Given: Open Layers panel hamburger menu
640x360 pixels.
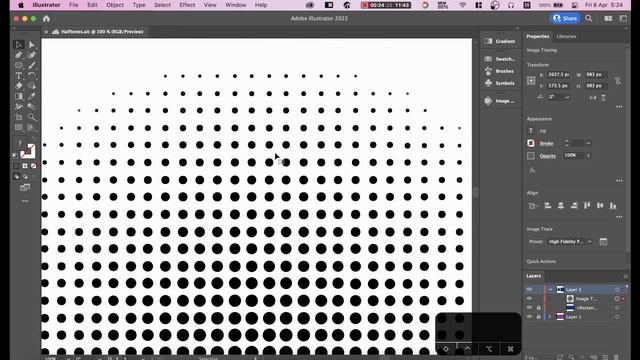Looking at the screenshot, I should pos(626,276).
